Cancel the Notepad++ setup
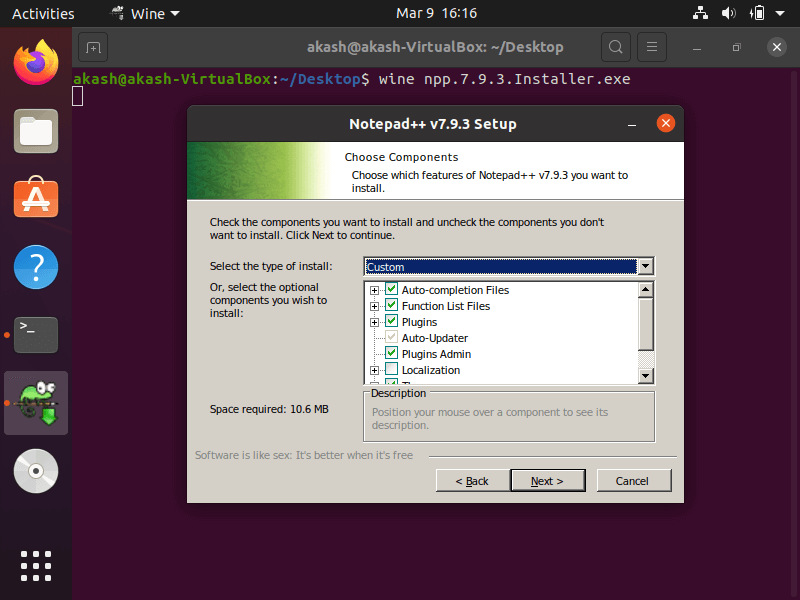The height and width of the screenshot is (600, 800). (x=634, y=481)
